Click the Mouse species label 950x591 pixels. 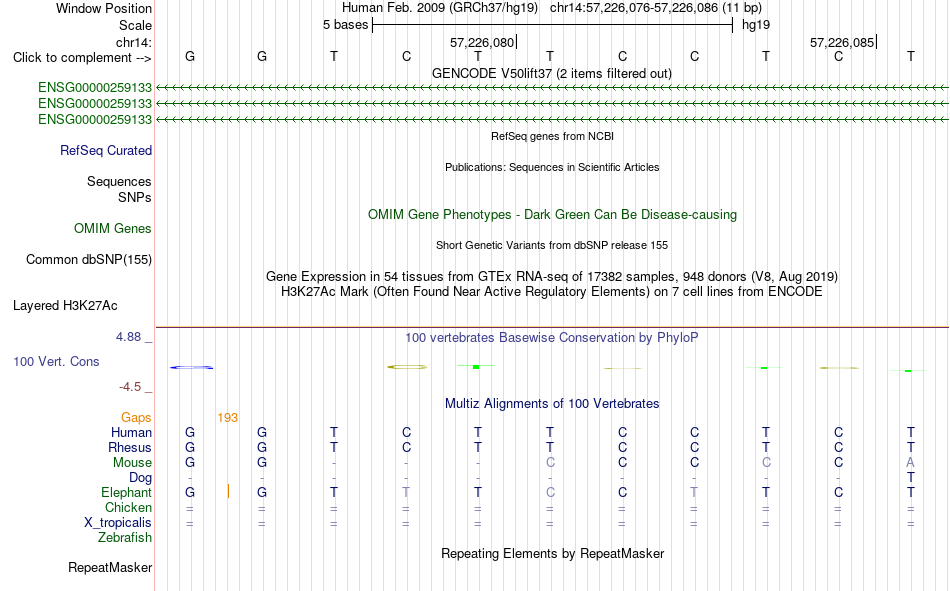133,462
